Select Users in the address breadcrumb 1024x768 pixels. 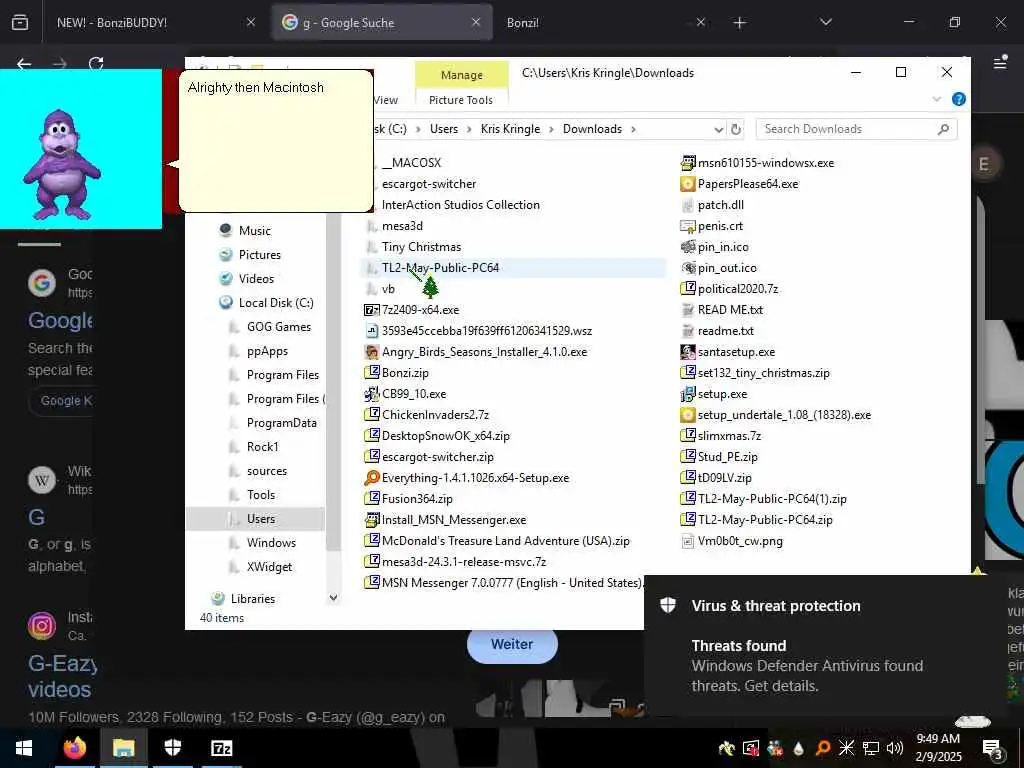point(444,129)
